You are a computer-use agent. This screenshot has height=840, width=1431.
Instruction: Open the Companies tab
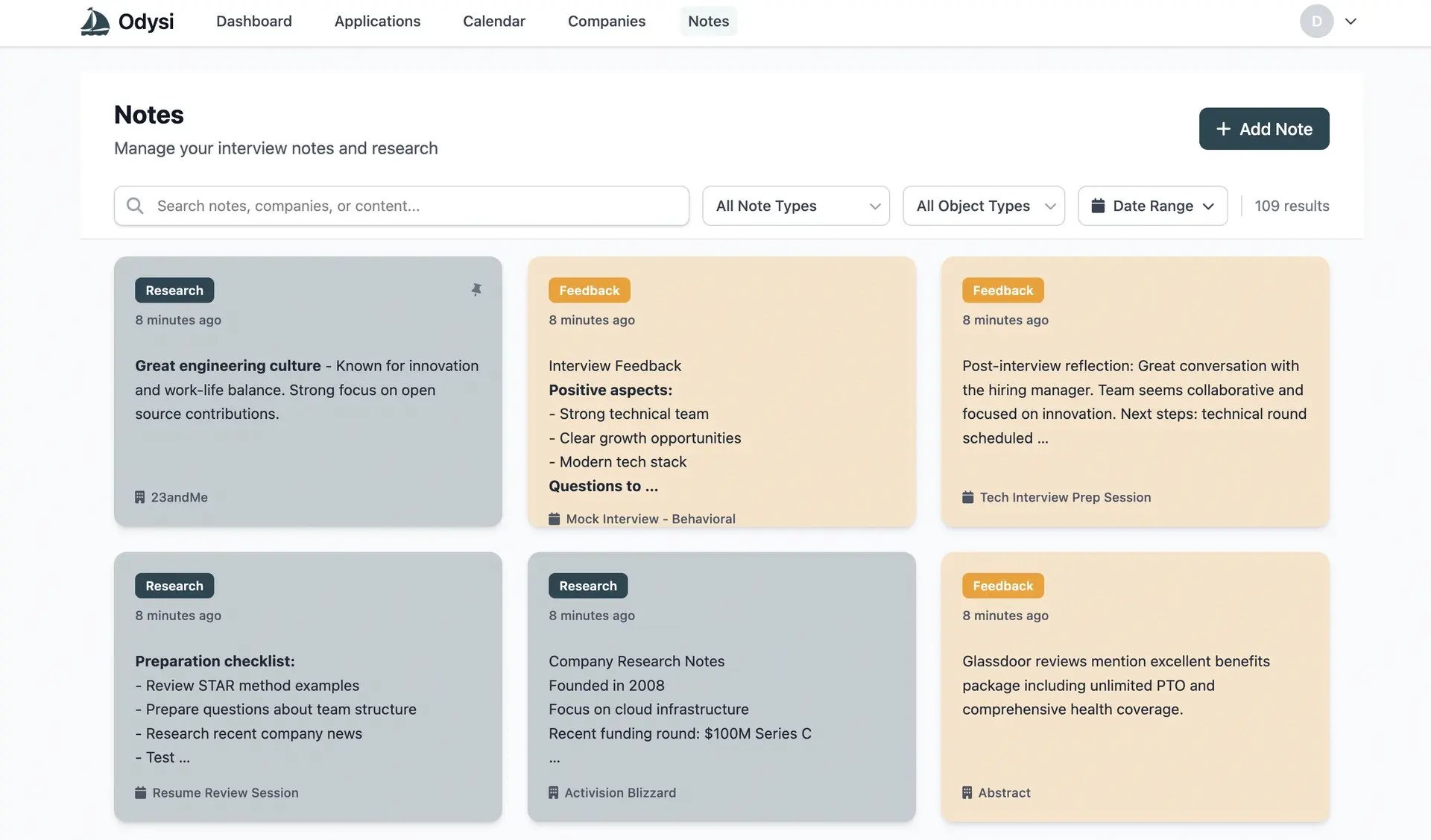pyautogui.click(x=607, y=21)
